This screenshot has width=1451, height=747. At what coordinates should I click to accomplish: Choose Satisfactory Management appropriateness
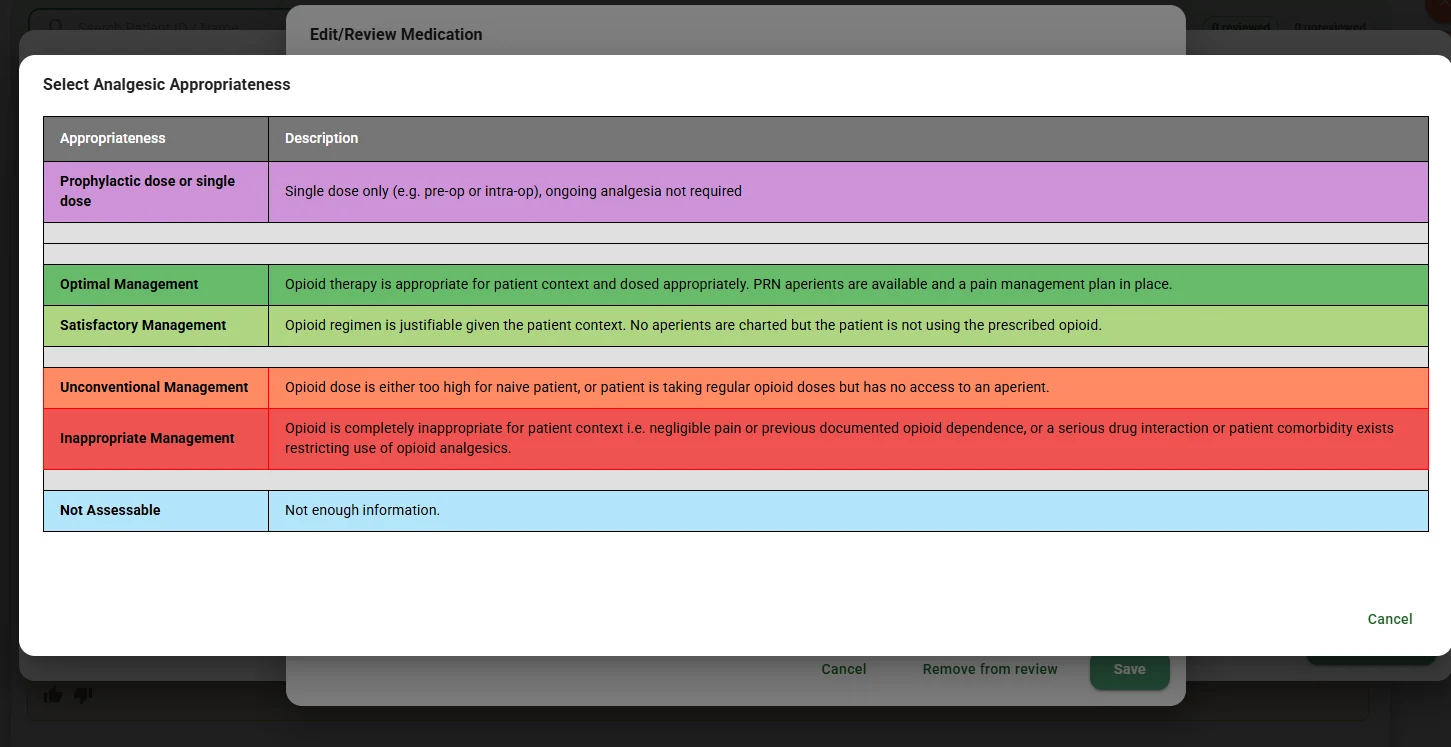(735, 325)
